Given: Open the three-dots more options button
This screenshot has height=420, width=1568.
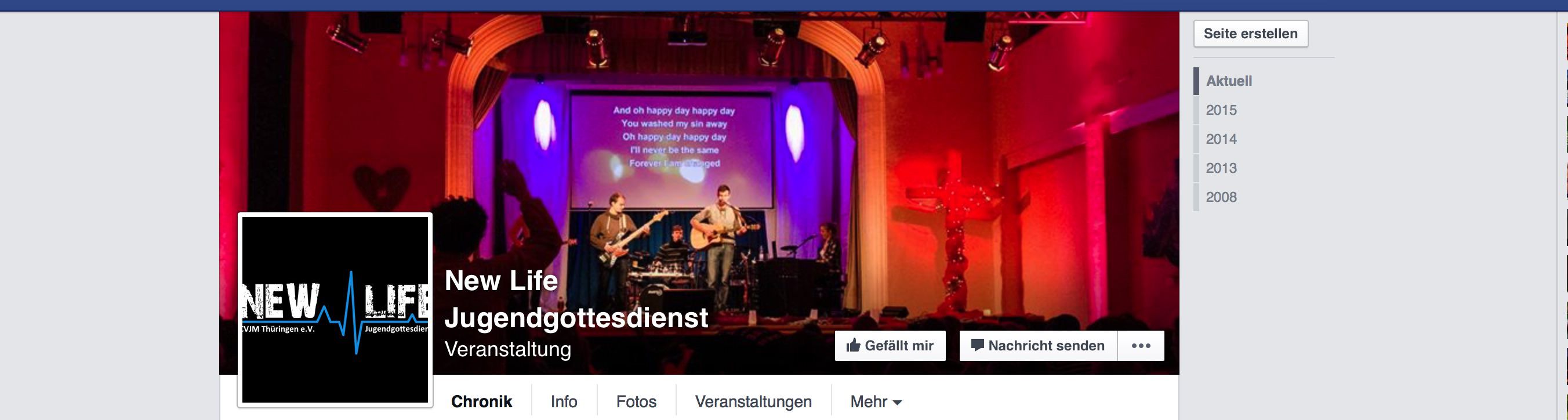Looking at the screenshot, I should [x=1141, y=346].
